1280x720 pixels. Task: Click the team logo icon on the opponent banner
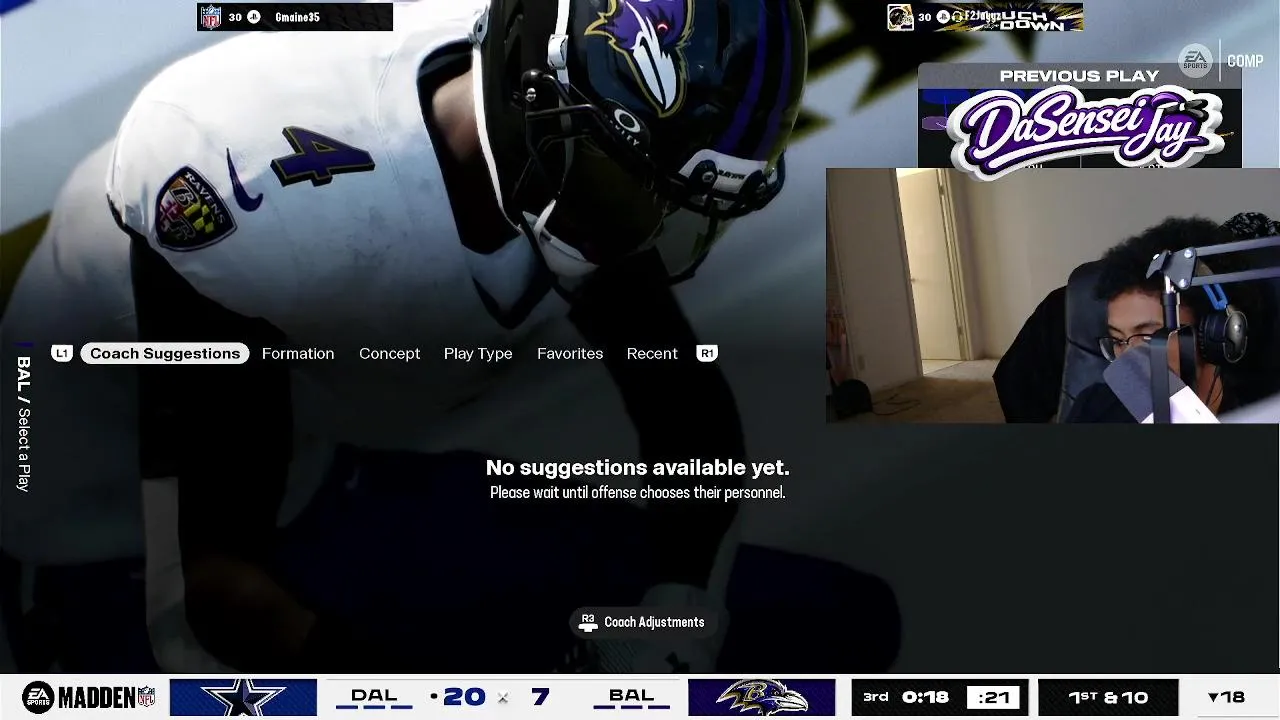900,17
